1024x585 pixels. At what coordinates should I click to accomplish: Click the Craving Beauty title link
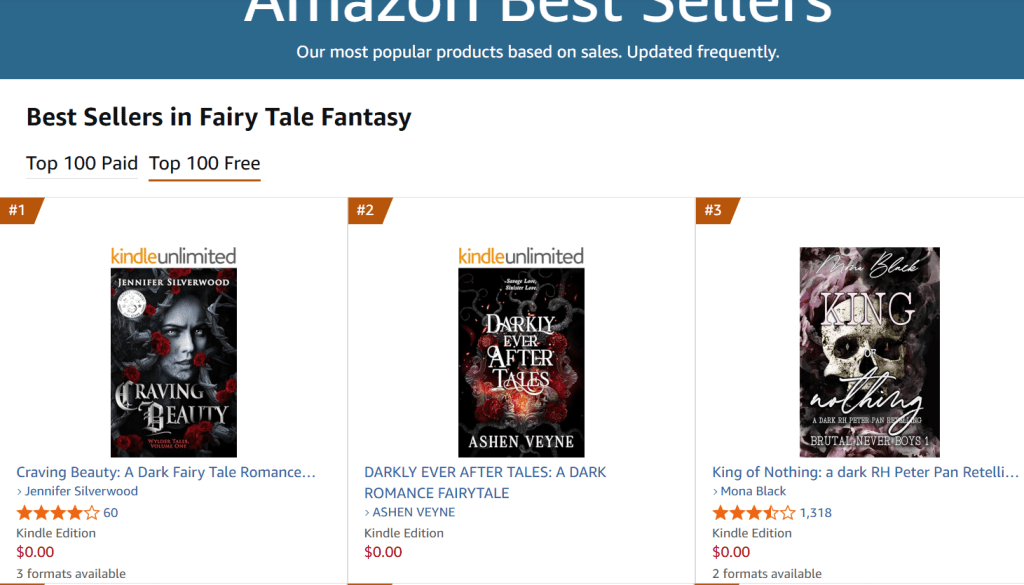(x=166, y=472)
